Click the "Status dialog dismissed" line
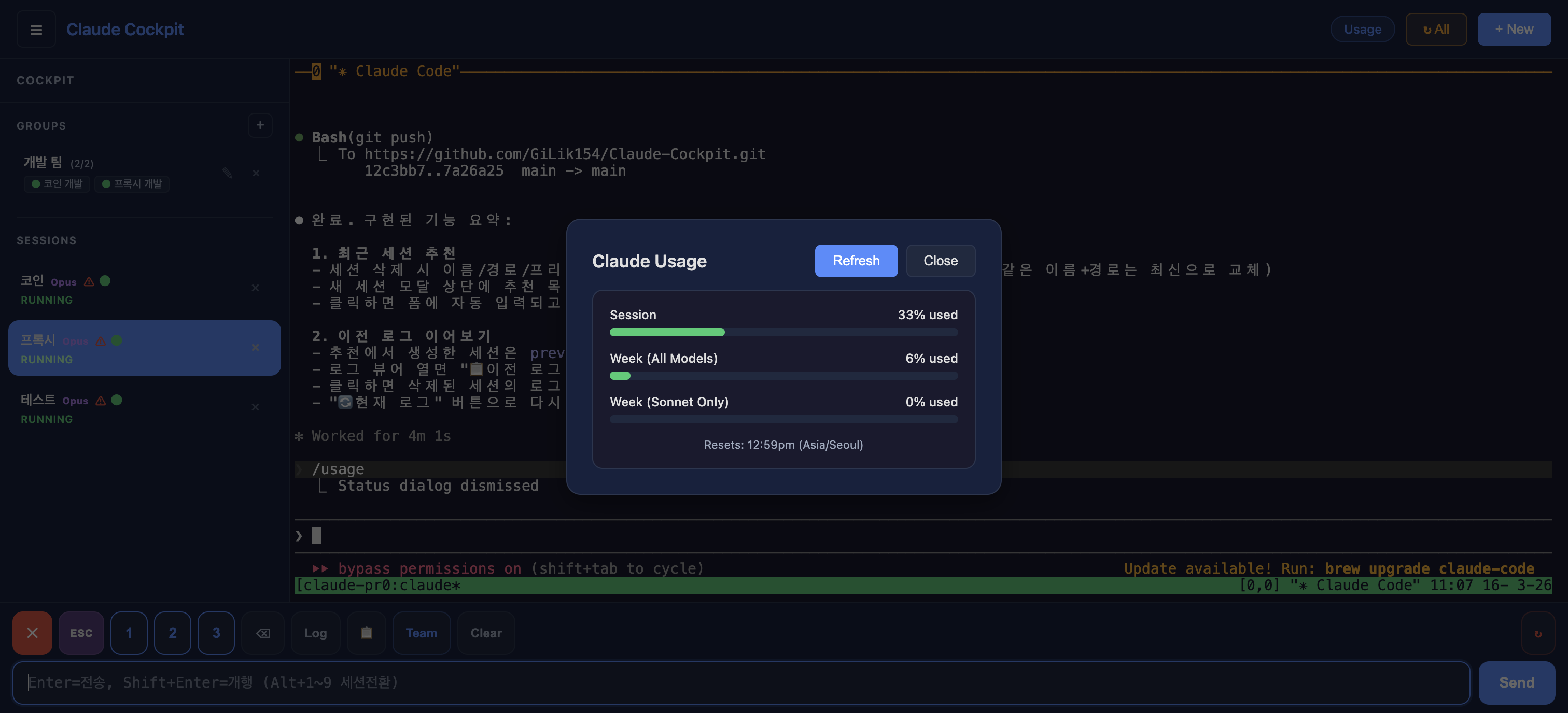1568x713 pixels. click(x=438, y=486)
